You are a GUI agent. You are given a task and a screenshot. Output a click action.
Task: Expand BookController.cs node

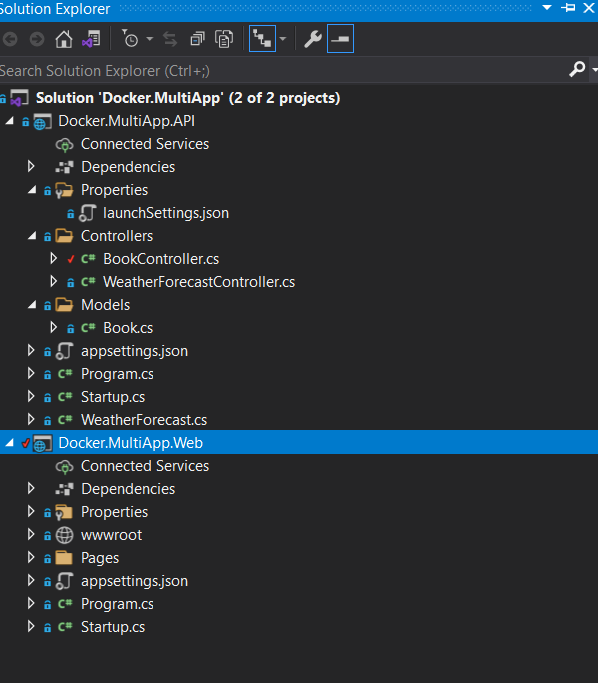(54, 258)
